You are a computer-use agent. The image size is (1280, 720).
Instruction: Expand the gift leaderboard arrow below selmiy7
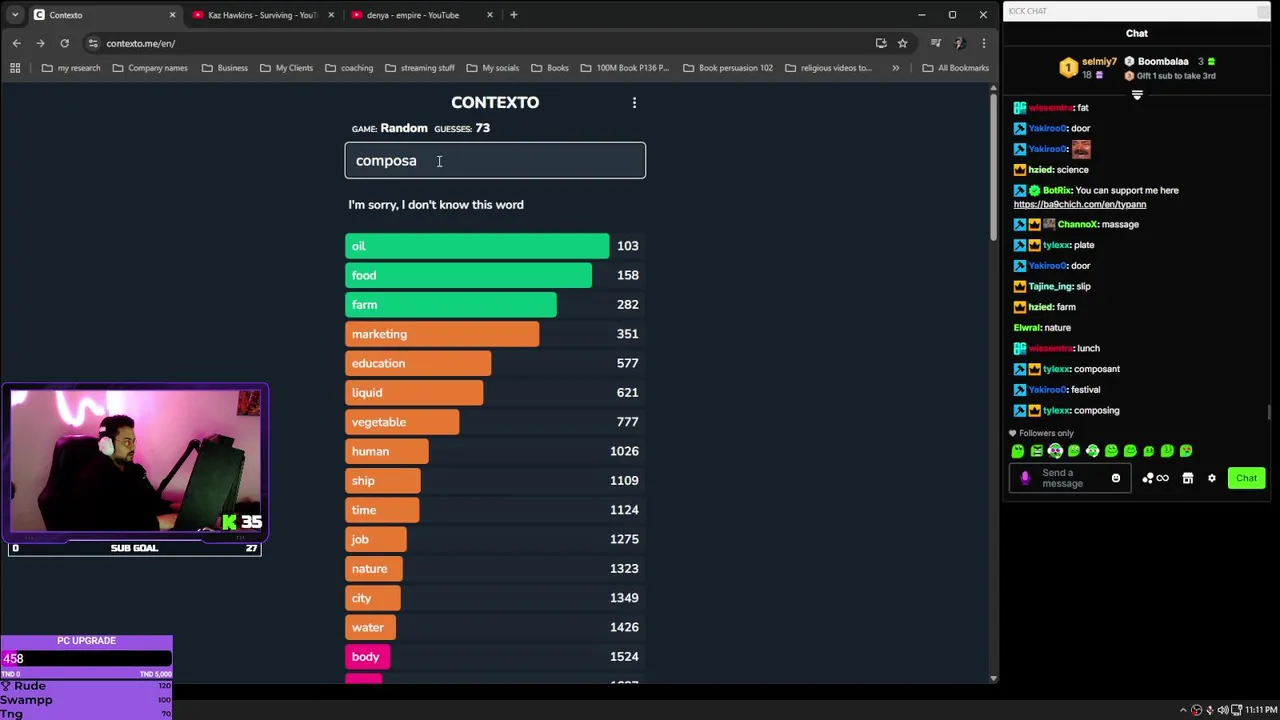pyautogui.click(x=1137, y=95)
